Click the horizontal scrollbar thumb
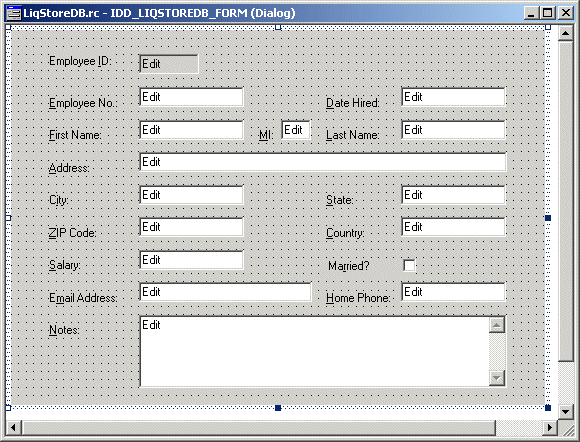The width and height of the screenshot is (580, 442). point(259,428)
